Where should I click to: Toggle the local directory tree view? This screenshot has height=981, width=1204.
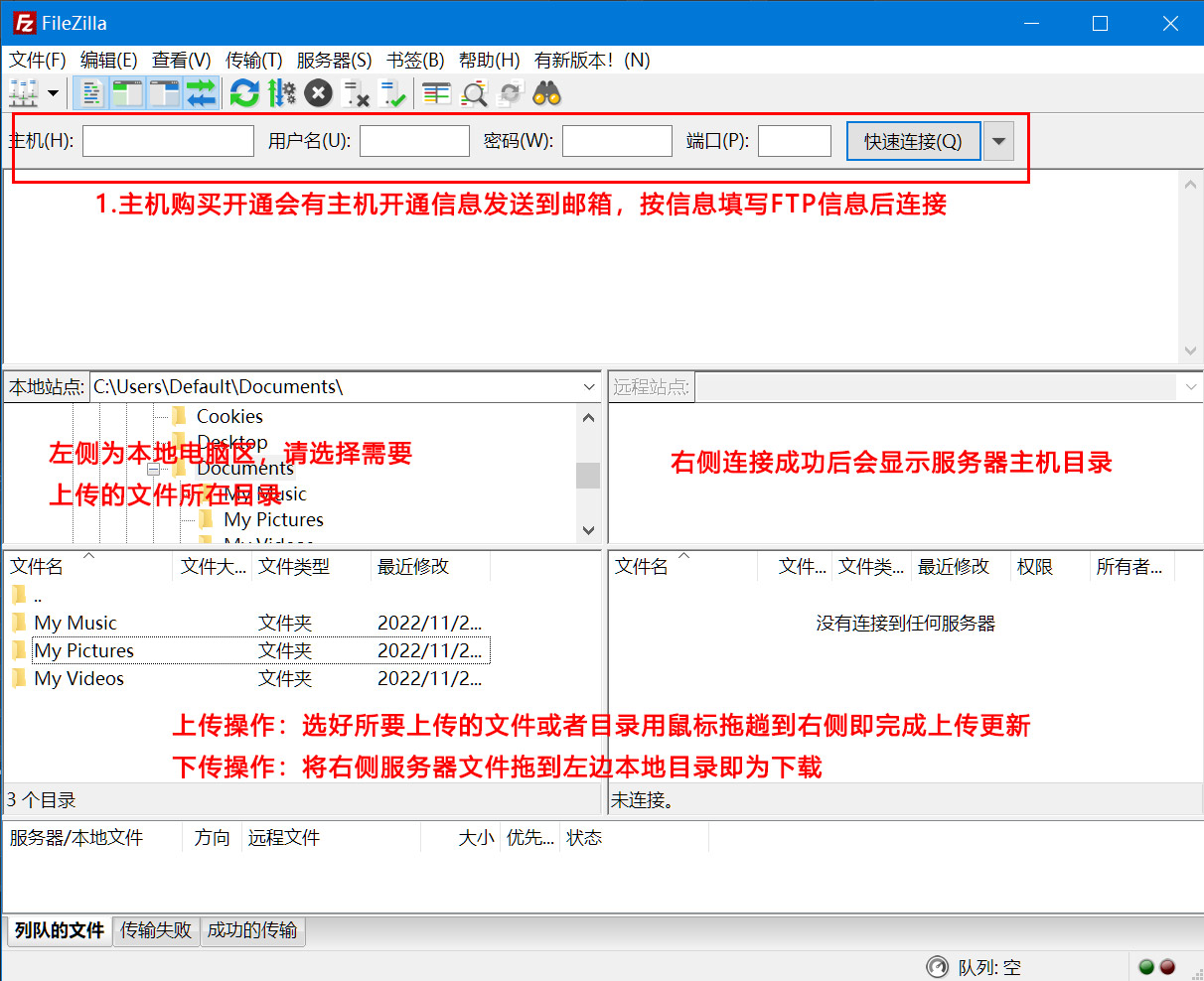[x=128, y=94]
